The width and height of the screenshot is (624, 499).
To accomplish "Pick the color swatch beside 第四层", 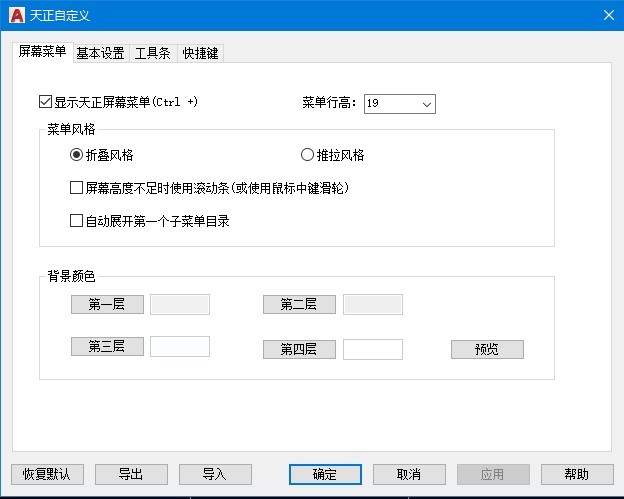I will point(373,349).
